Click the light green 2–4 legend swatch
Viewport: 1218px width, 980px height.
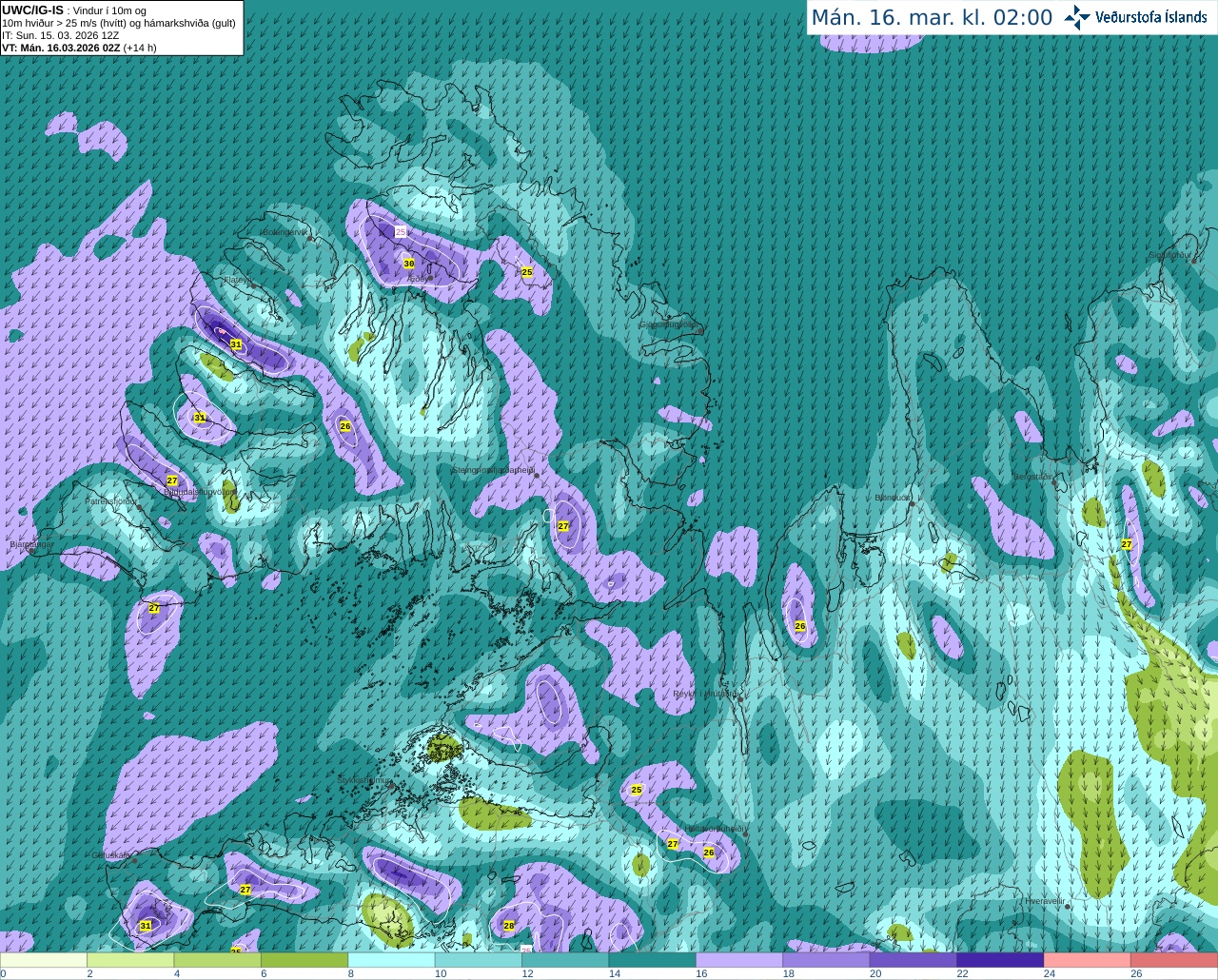130,960
